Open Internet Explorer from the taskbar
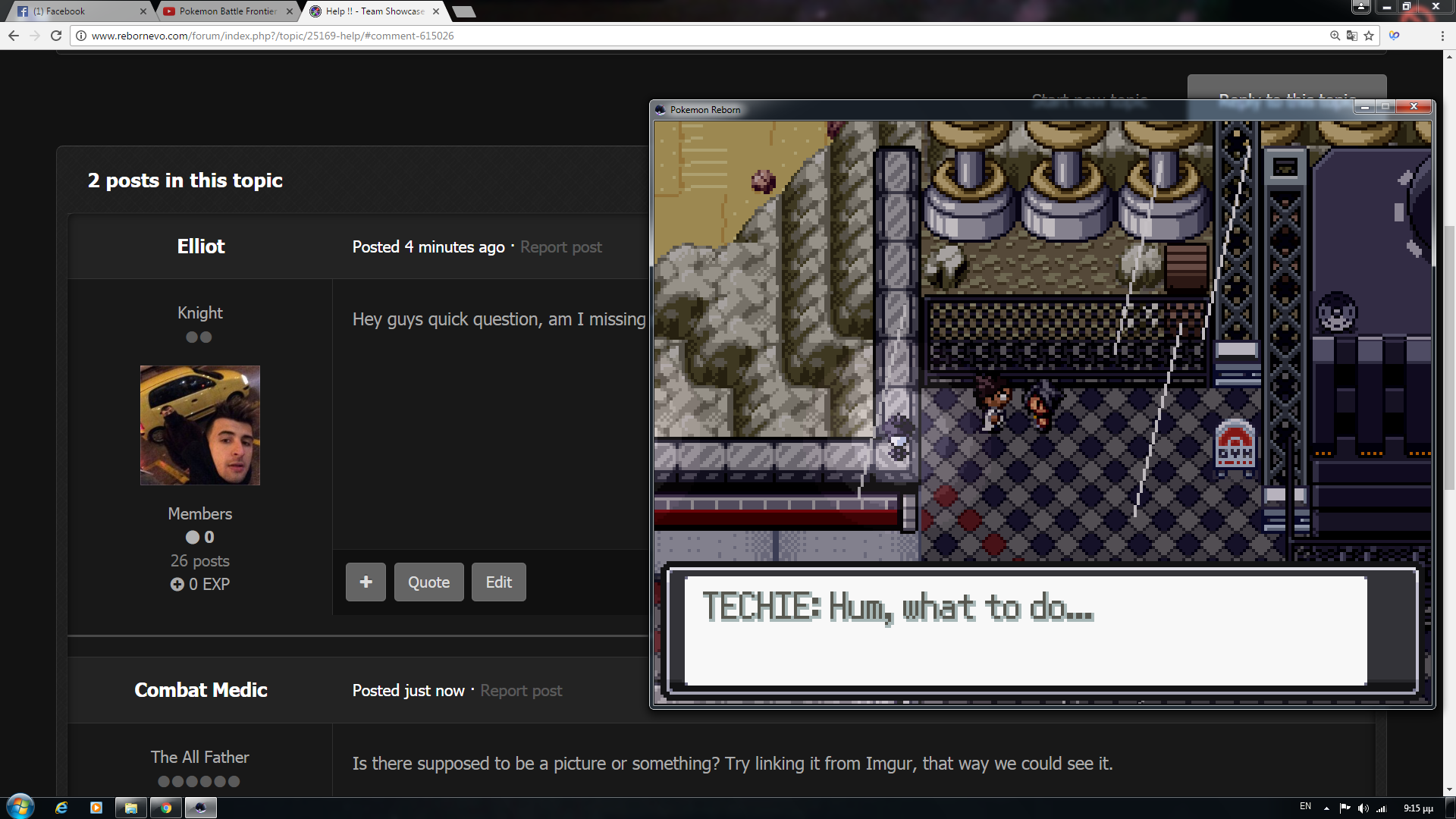Screen dimensions: 1456x819 click(61, 808)
